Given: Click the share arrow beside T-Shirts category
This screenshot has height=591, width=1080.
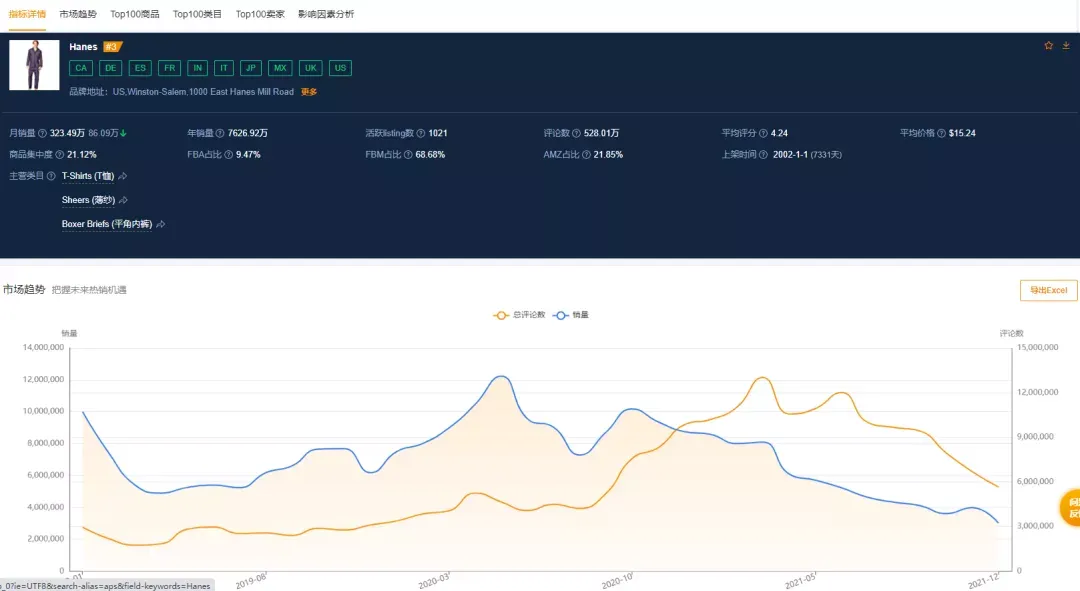Looking at the screenshot, I should point(123,176).
